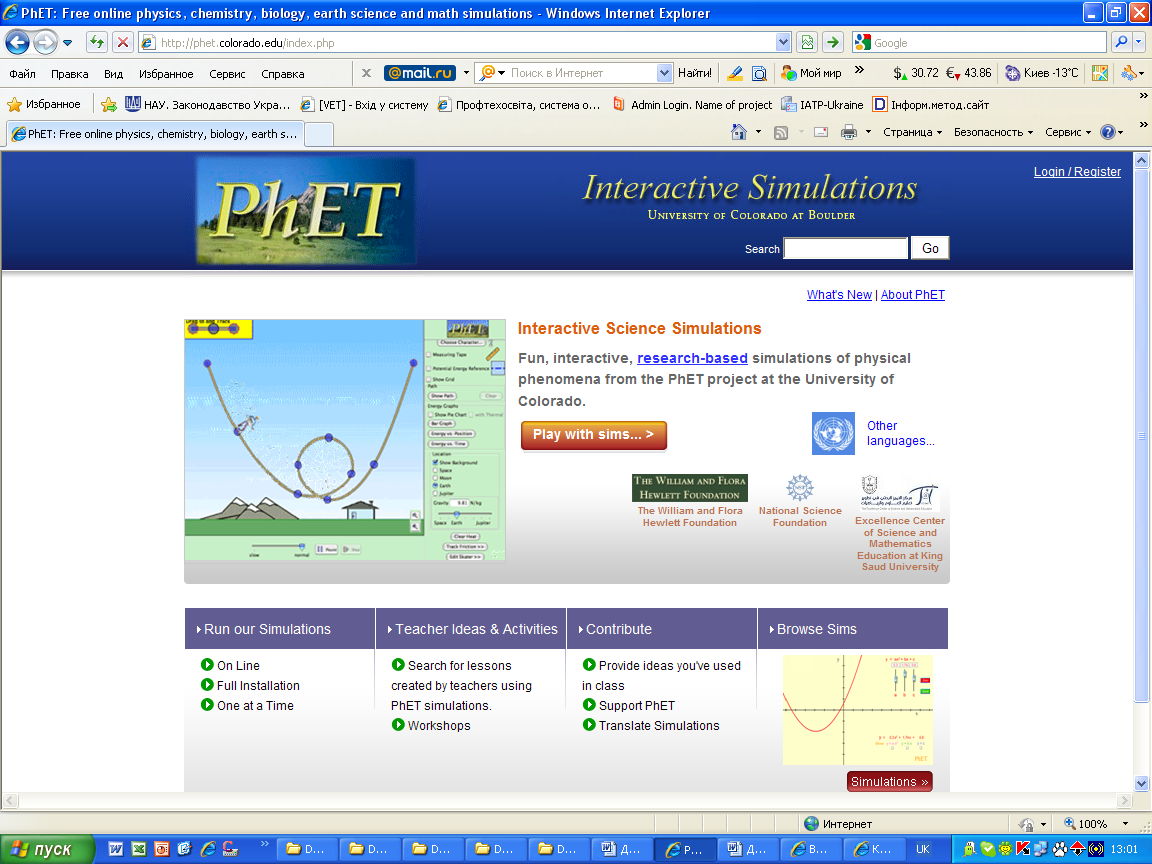The width and height of the screenshot is (1152, 864).
Task: Expand the mail.ru search field dropdown
Action: click(664, 73)
